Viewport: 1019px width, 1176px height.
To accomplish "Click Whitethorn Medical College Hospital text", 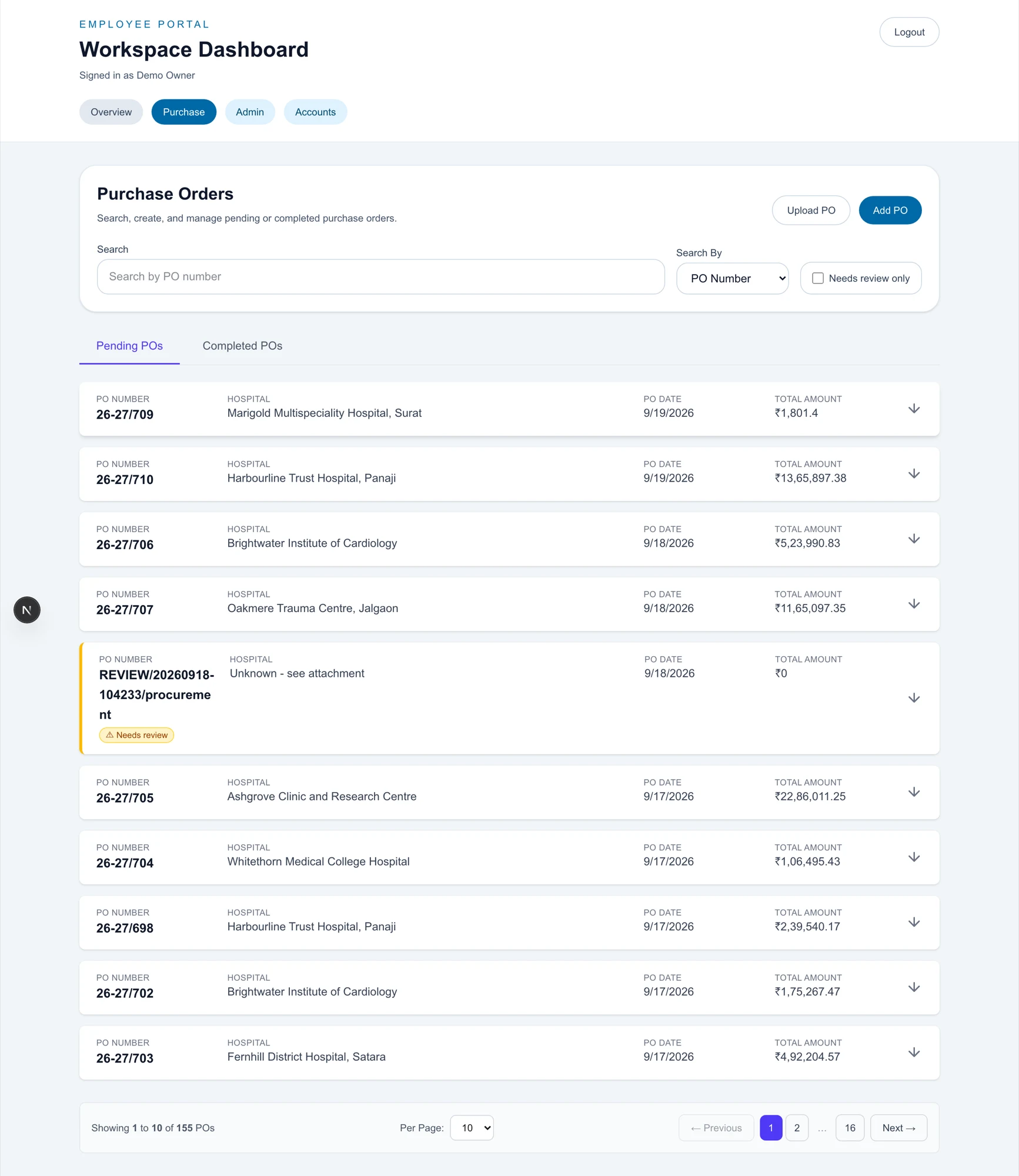I will tap(318, 861).
